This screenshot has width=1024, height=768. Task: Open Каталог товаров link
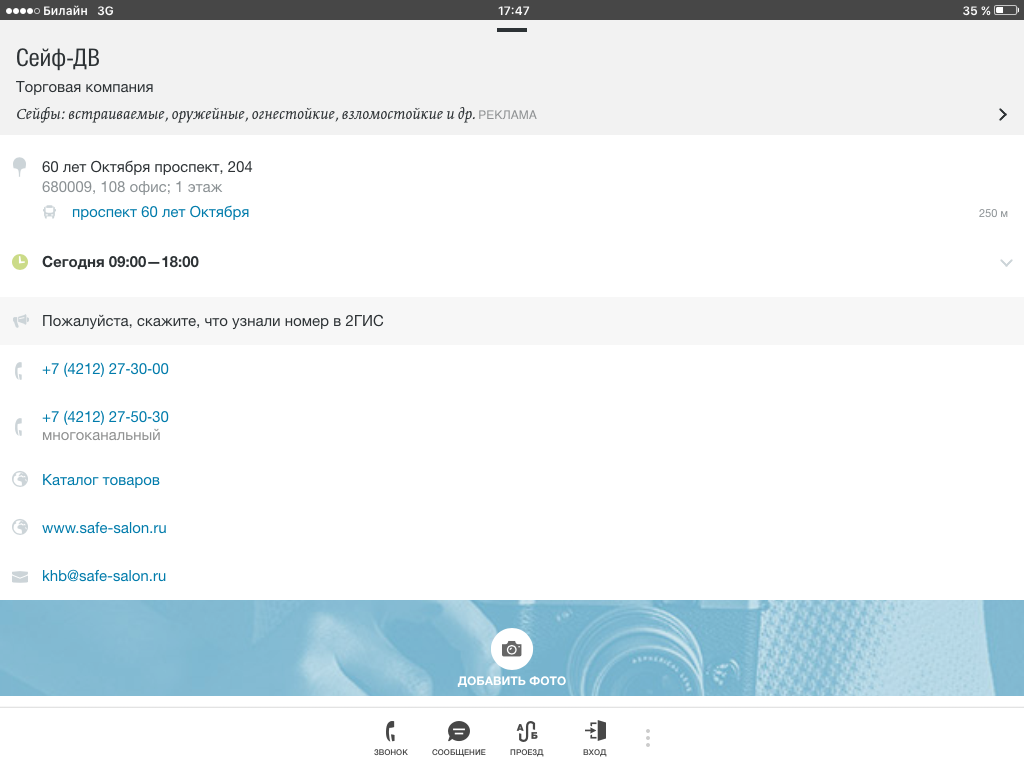click(x=101, y=480)
